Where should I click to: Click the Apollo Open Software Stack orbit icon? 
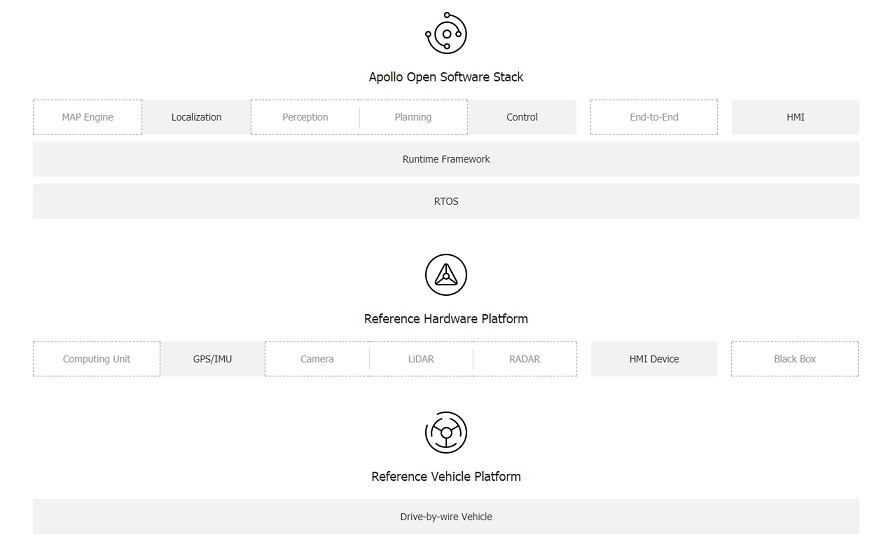[445, 34]
